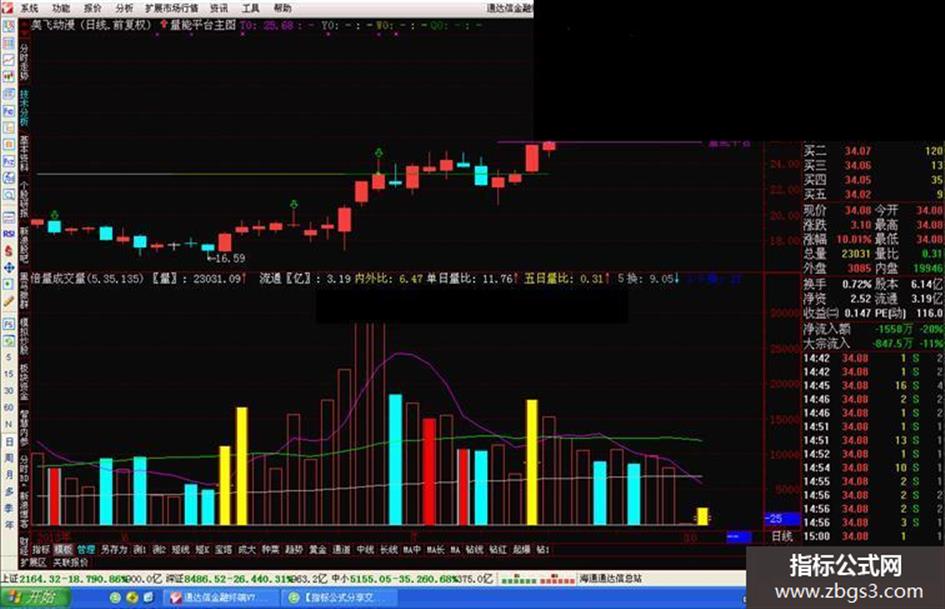
Task: Select the 趋势 indicator tab
Action: (x=294, y=549)
